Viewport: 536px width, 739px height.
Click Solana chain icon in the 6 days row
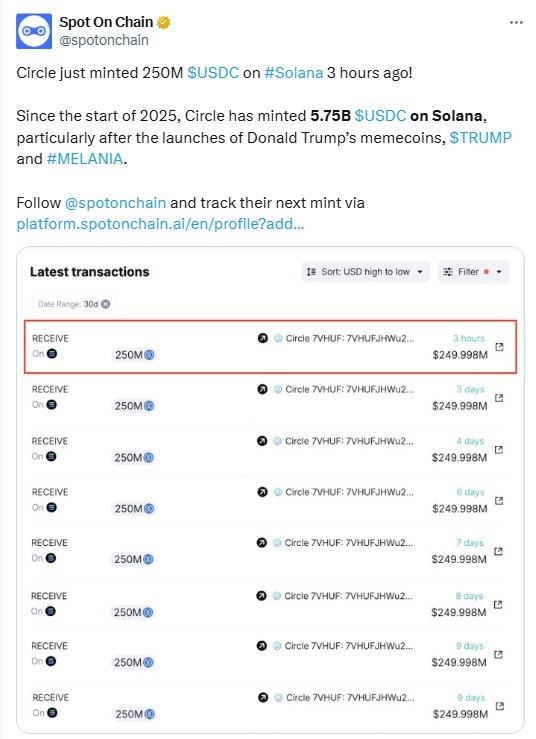(x=52, y=507)
